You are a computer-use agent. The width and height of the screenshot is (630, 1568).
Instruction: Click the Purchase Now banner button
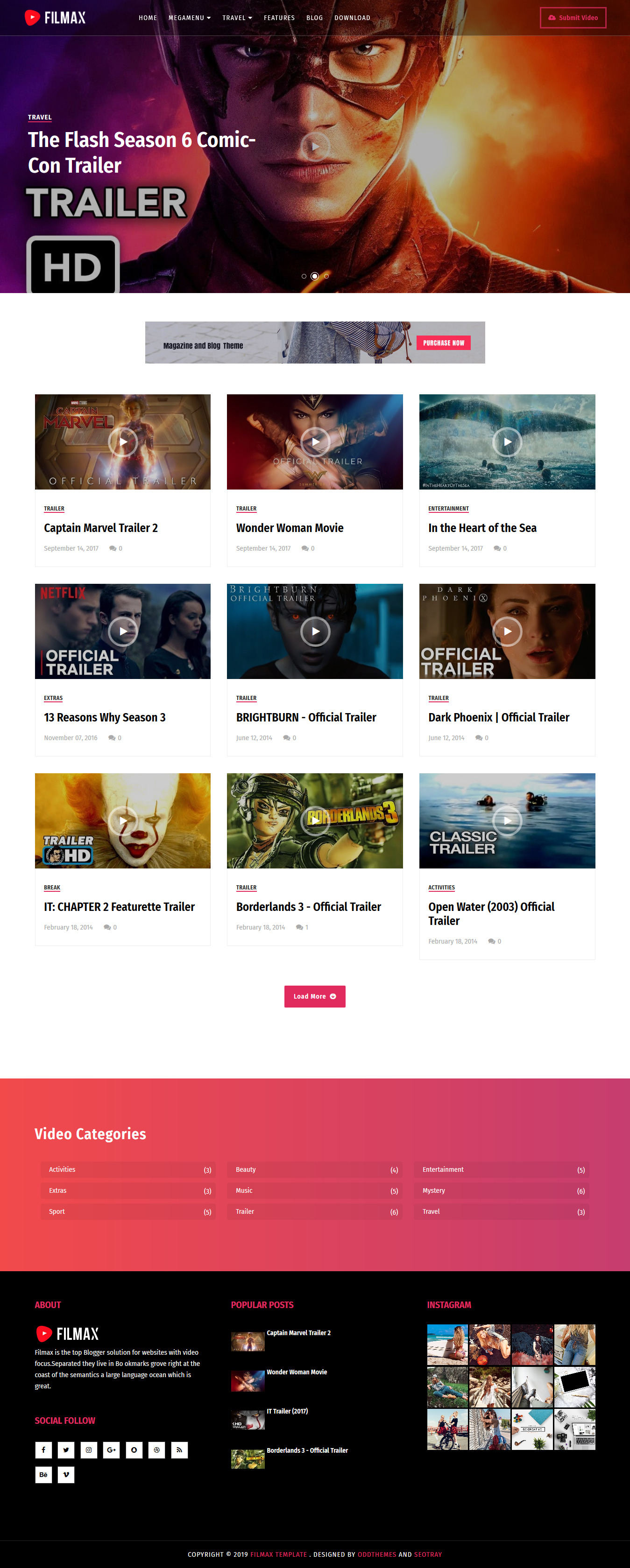(444, 343)
